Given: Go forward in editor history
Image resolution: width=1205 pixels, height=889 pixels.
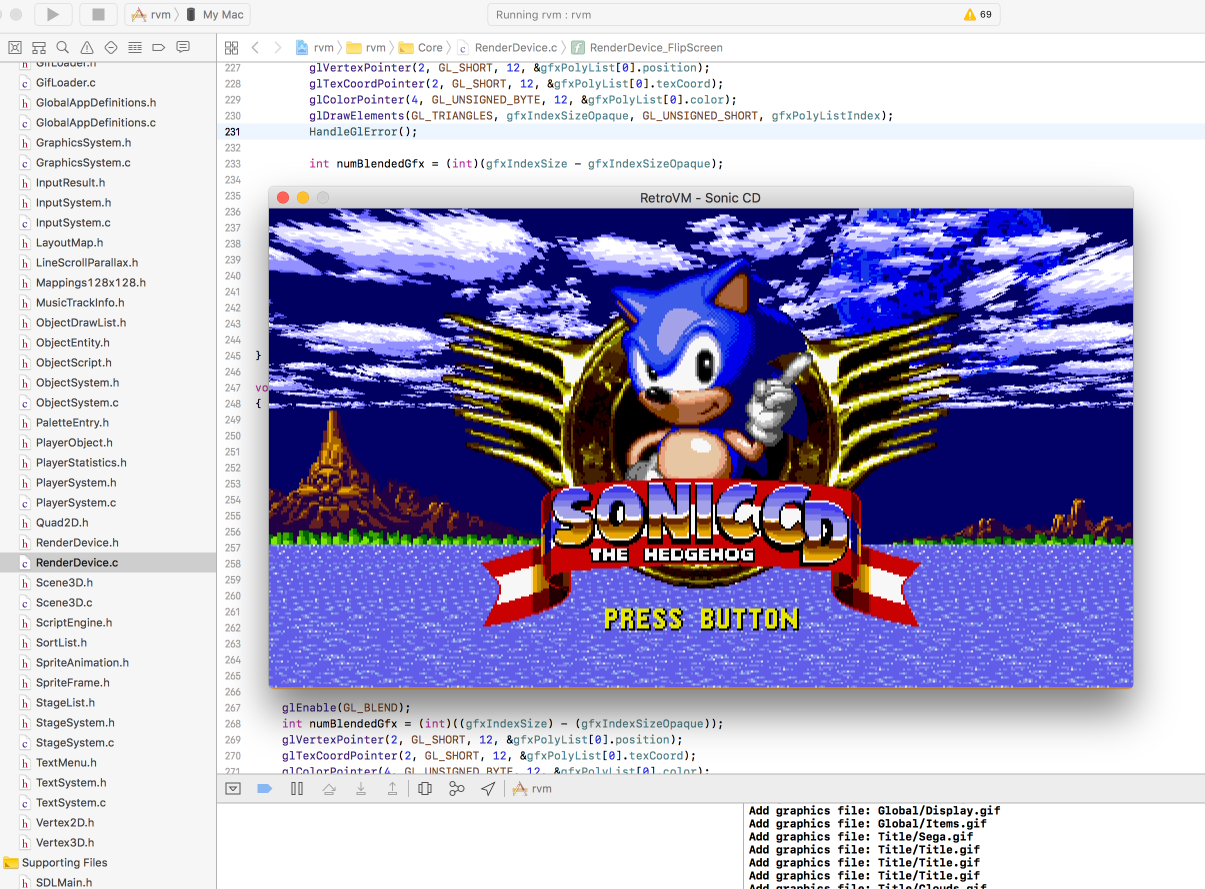Looking at the screenshot, I should pyautogui.click(x=278, y=47).
